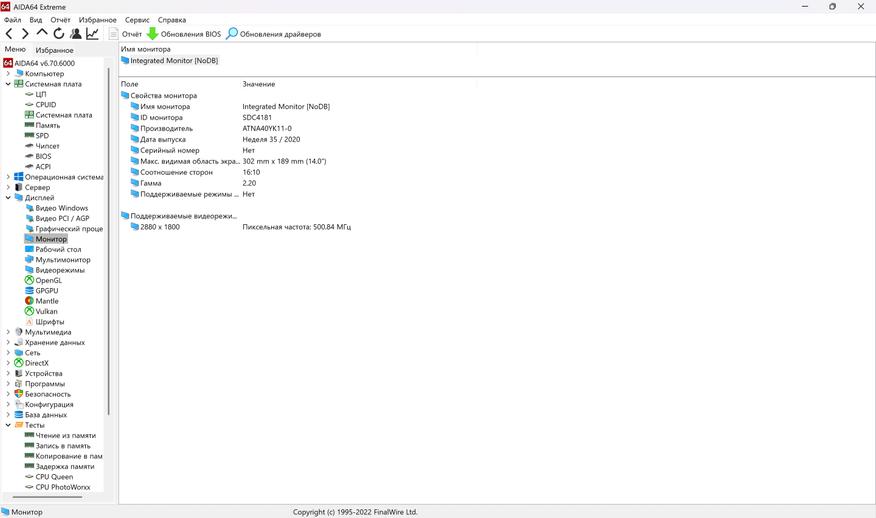Expand the Компьютер tree node

8,73
